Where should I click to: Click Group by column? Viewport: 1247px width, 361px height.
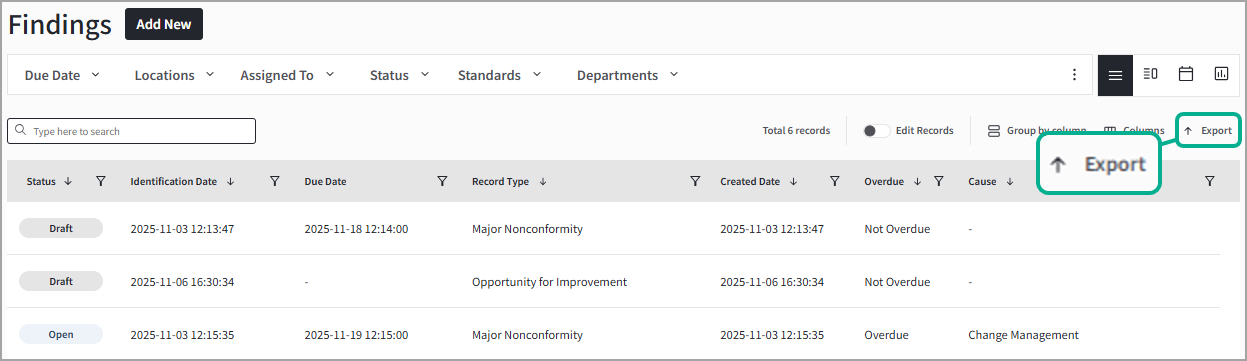coord(1036,131)
